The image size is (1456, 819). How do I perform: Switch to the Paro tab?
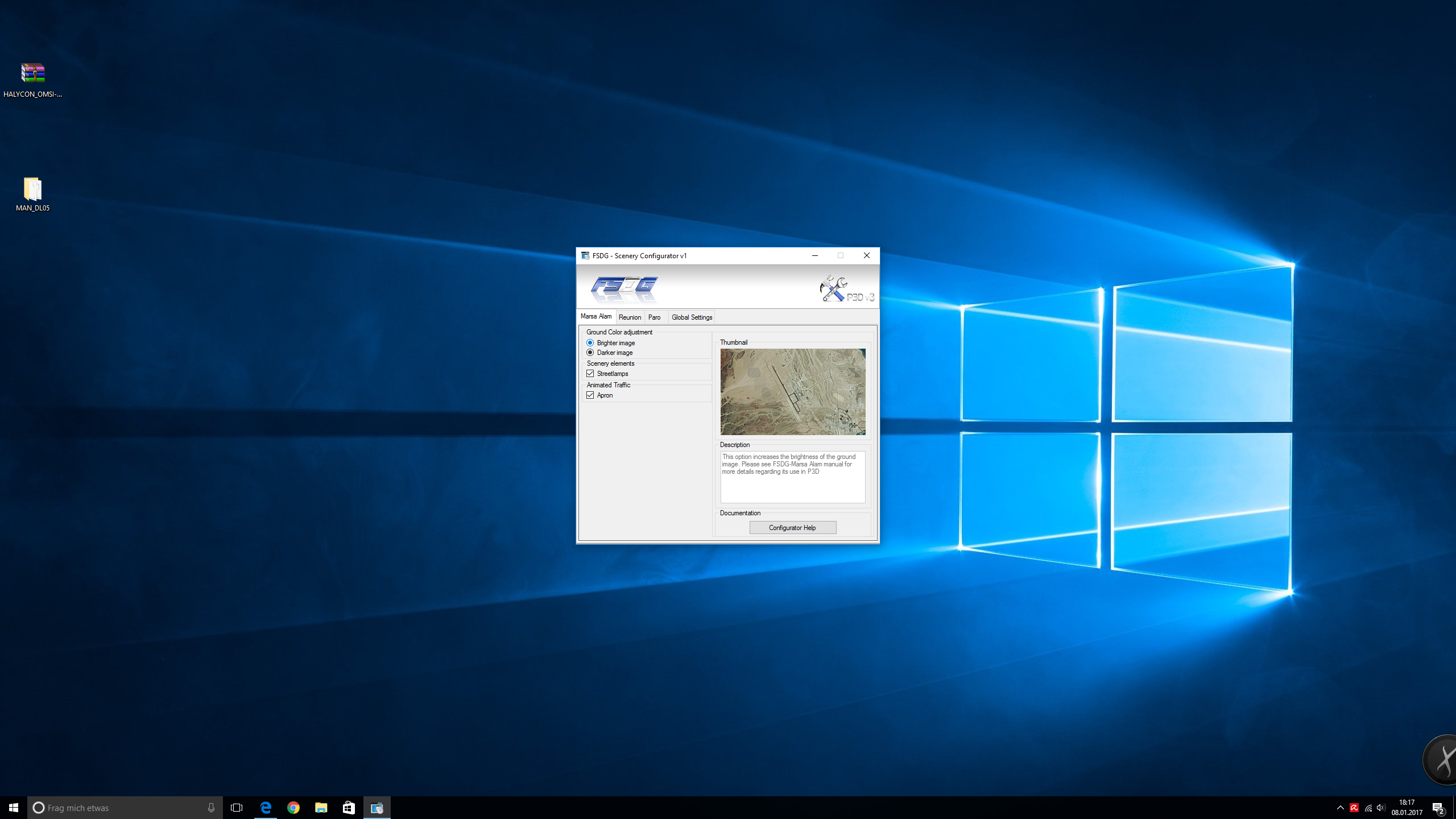pos(654,317)
